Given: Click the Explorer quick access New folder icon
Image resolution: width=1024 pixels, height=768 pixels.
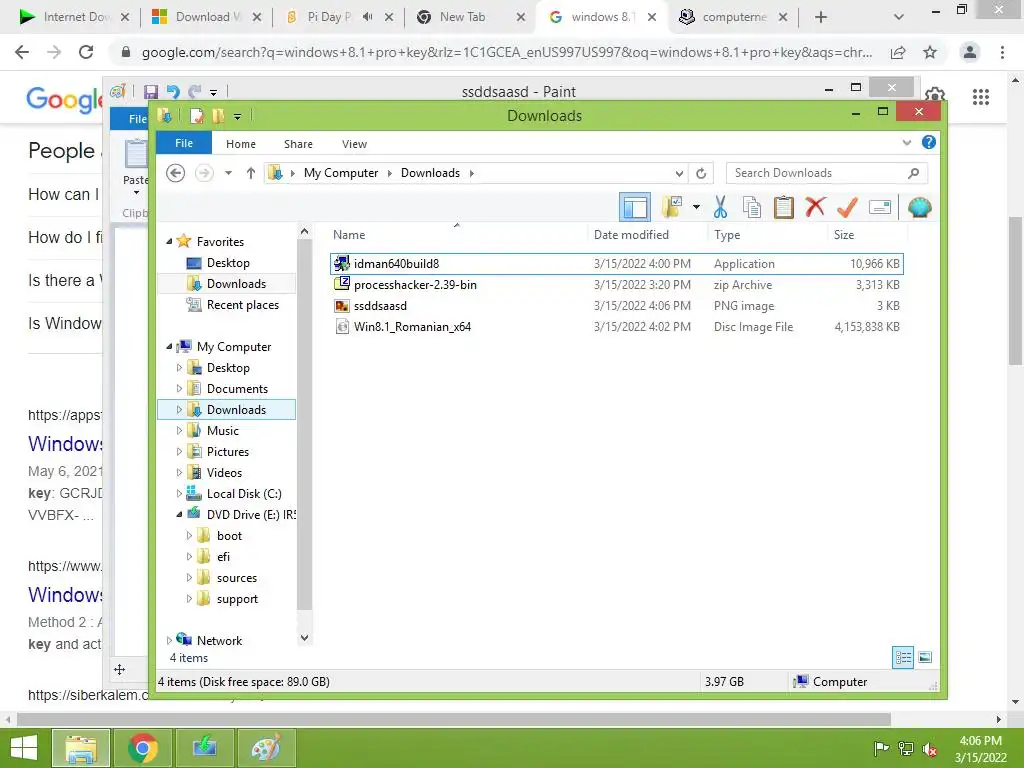Looking at the screenshot, I should click(217, 116).
